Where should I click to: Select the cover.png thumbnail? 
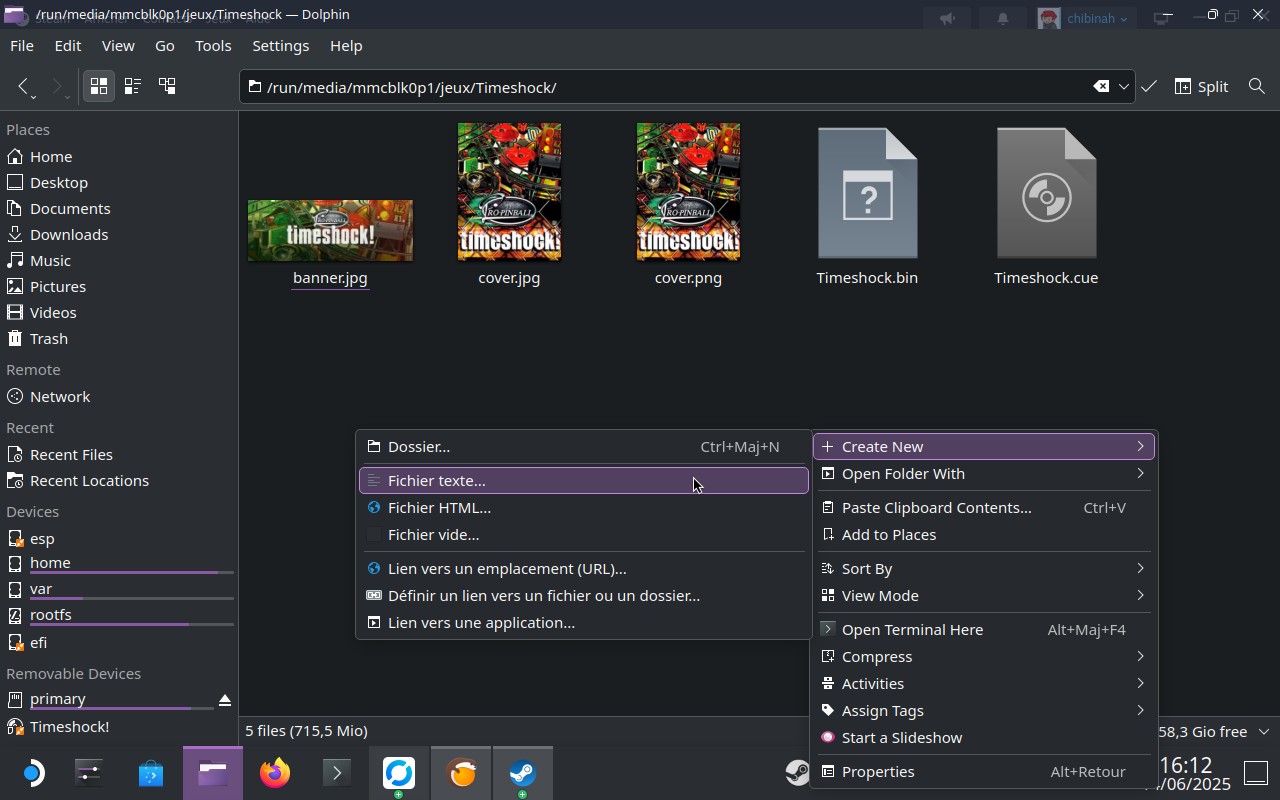click(x=688, y=192)
